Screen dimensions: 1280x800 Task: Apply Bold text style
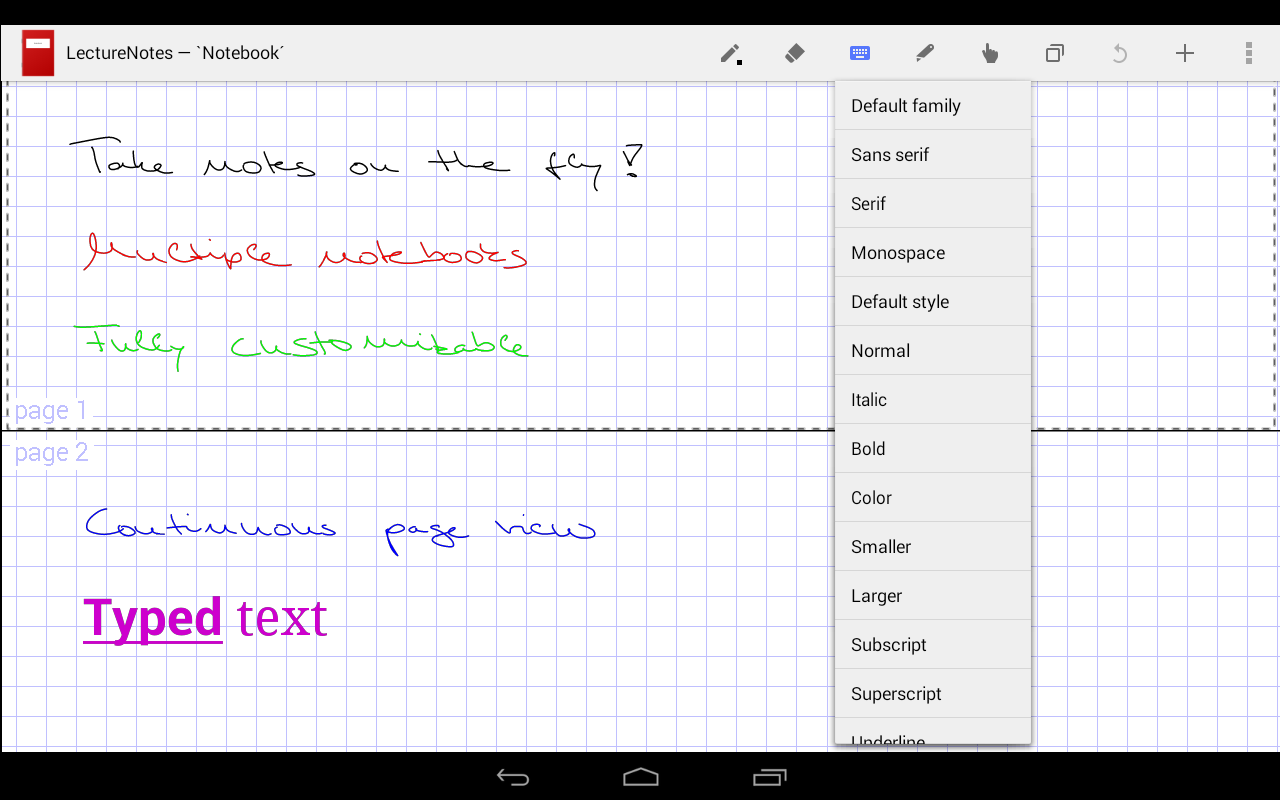coord(933,449)
